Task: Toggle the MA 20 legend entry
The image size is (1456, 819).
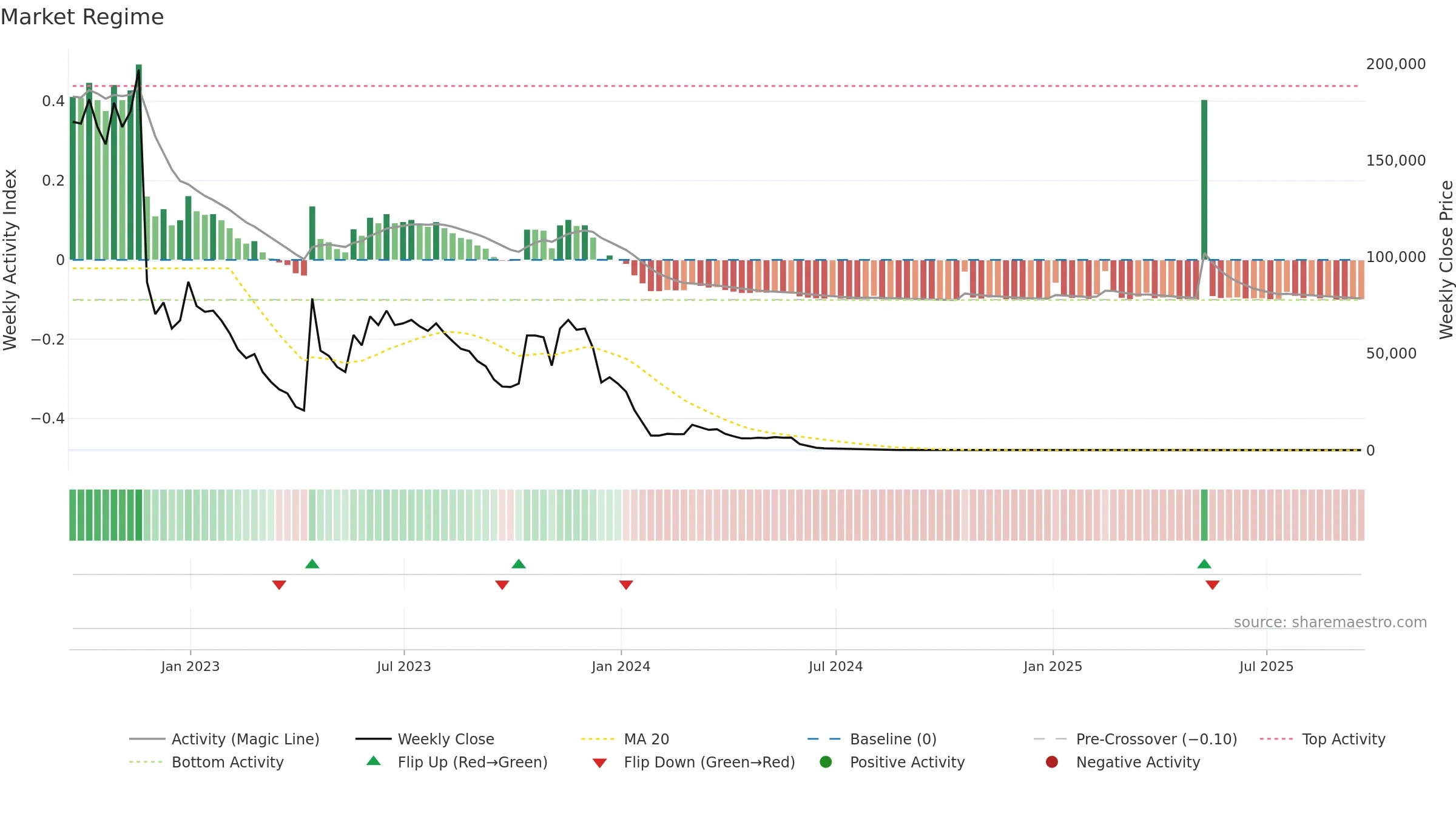Action: click(625, 739)
